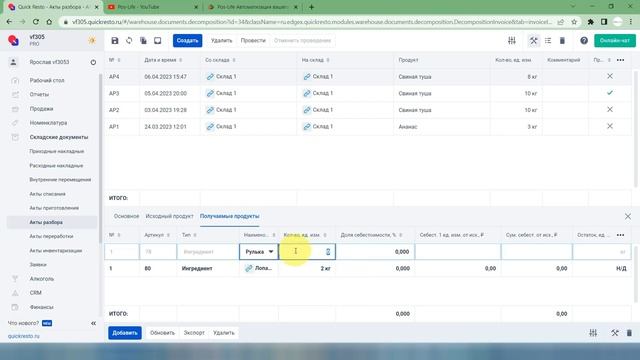Click the browser reload button
The width and height of the screenshot is (640, 360).
[36, 22]
